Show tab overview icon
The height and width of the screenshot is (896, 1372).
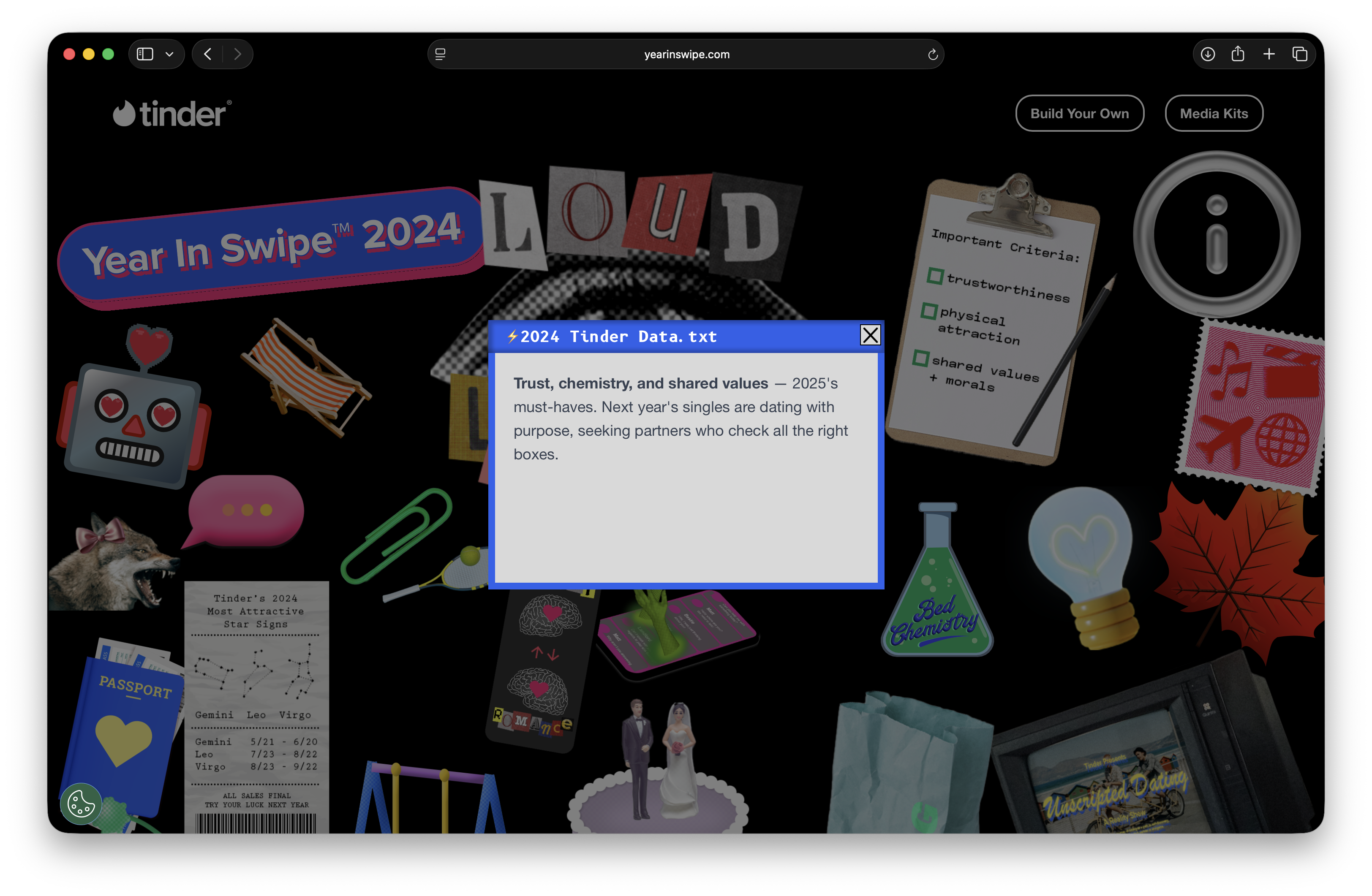(x=1299, y=54)
